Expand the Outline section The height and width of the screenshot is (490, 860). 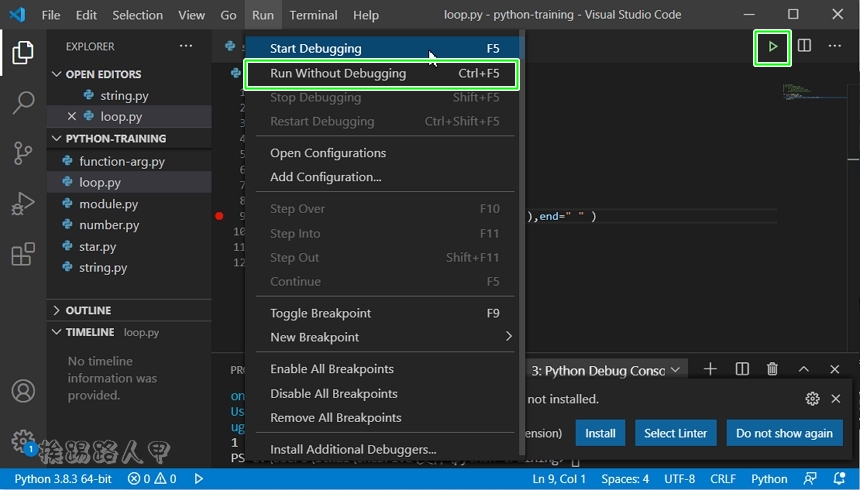pyautogui.click(x=88, y=310)
